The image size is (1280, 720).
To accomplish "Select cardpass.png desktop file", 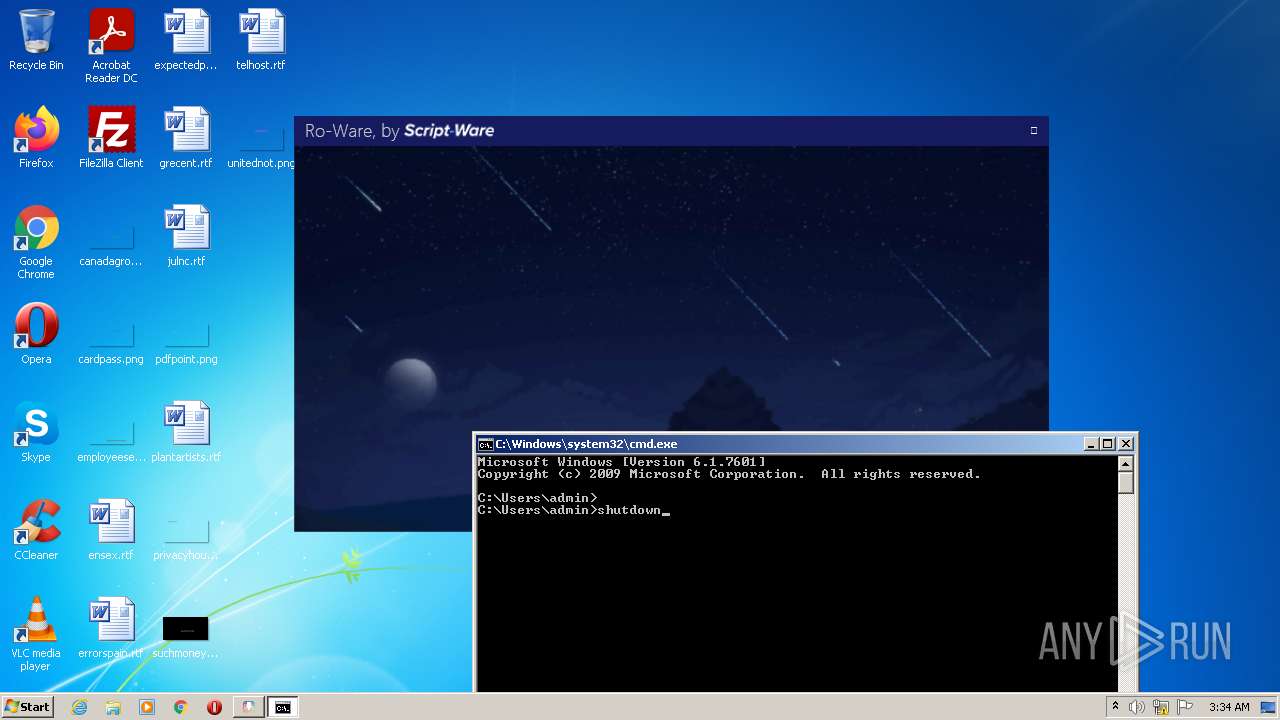I will [x=111, y=344].
